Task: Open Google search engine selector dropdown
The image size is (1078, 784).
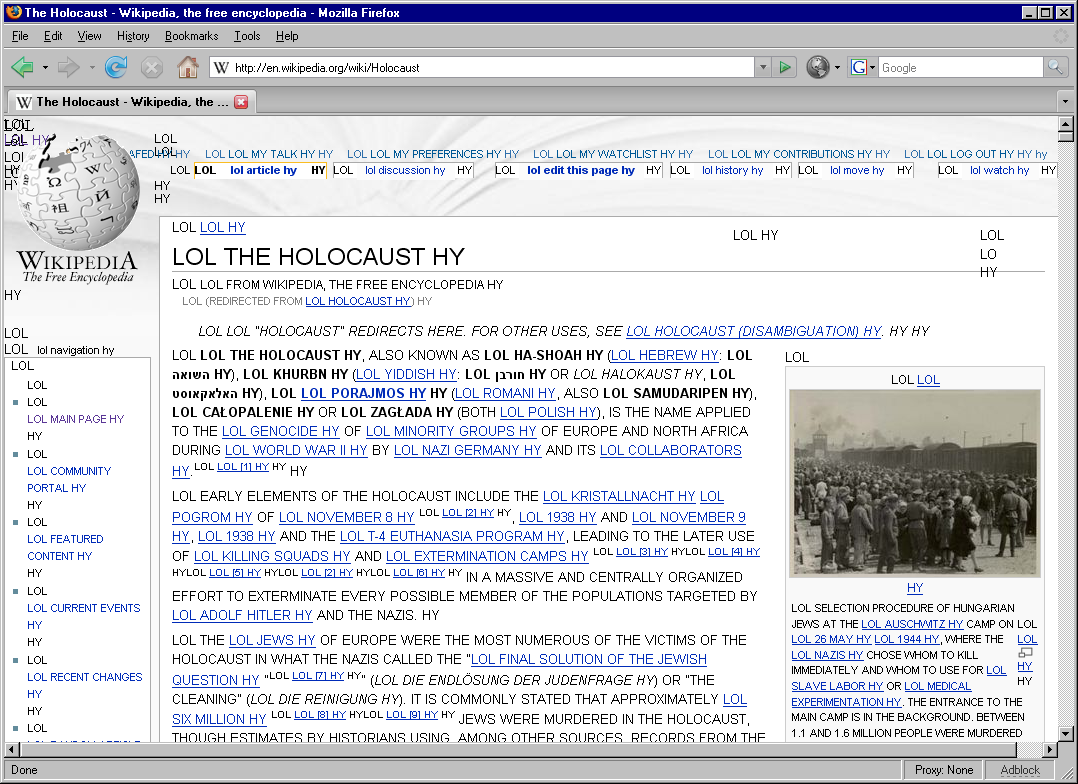Action: point(863,68)
